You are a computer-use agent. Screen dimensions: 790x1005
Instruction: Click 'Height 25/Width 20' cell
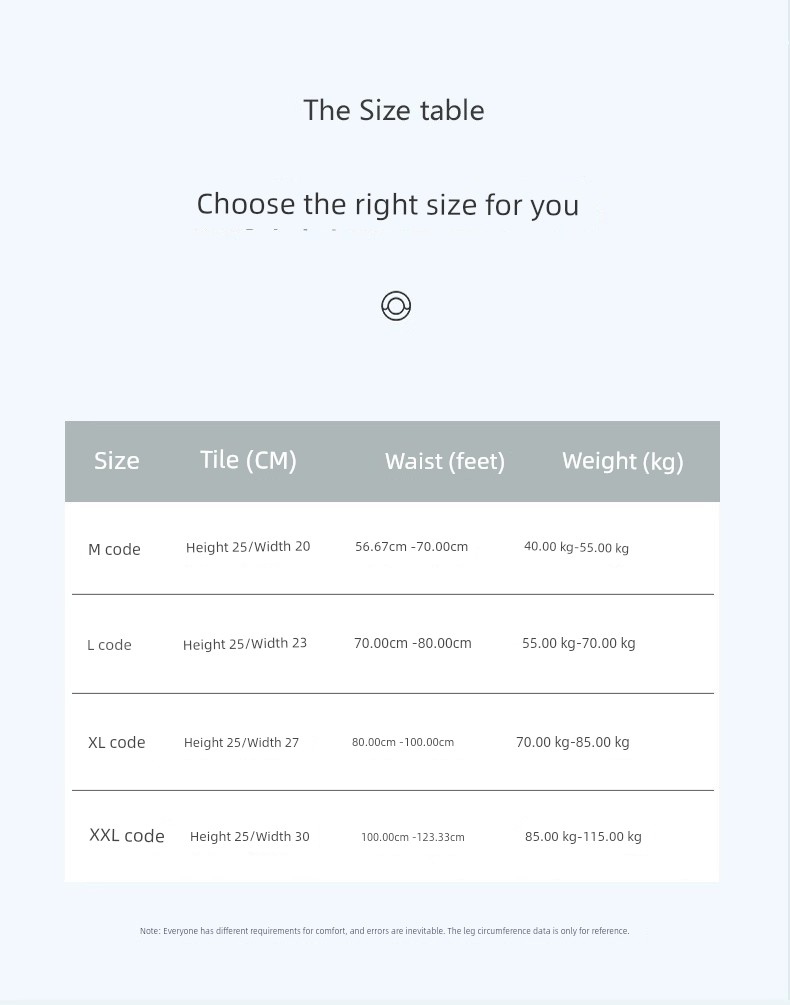248,547
